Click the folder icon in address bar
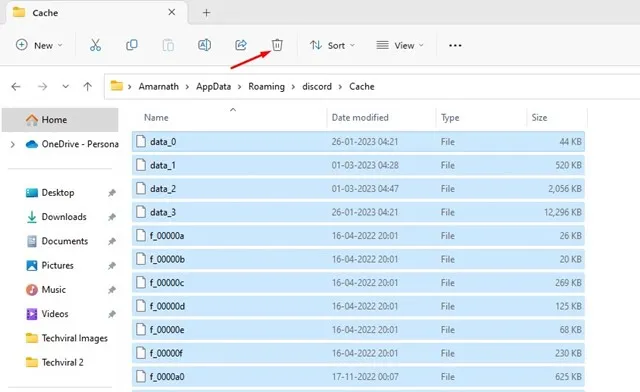Viewport: 640px width, 392px height. click(x=117, y=86)
